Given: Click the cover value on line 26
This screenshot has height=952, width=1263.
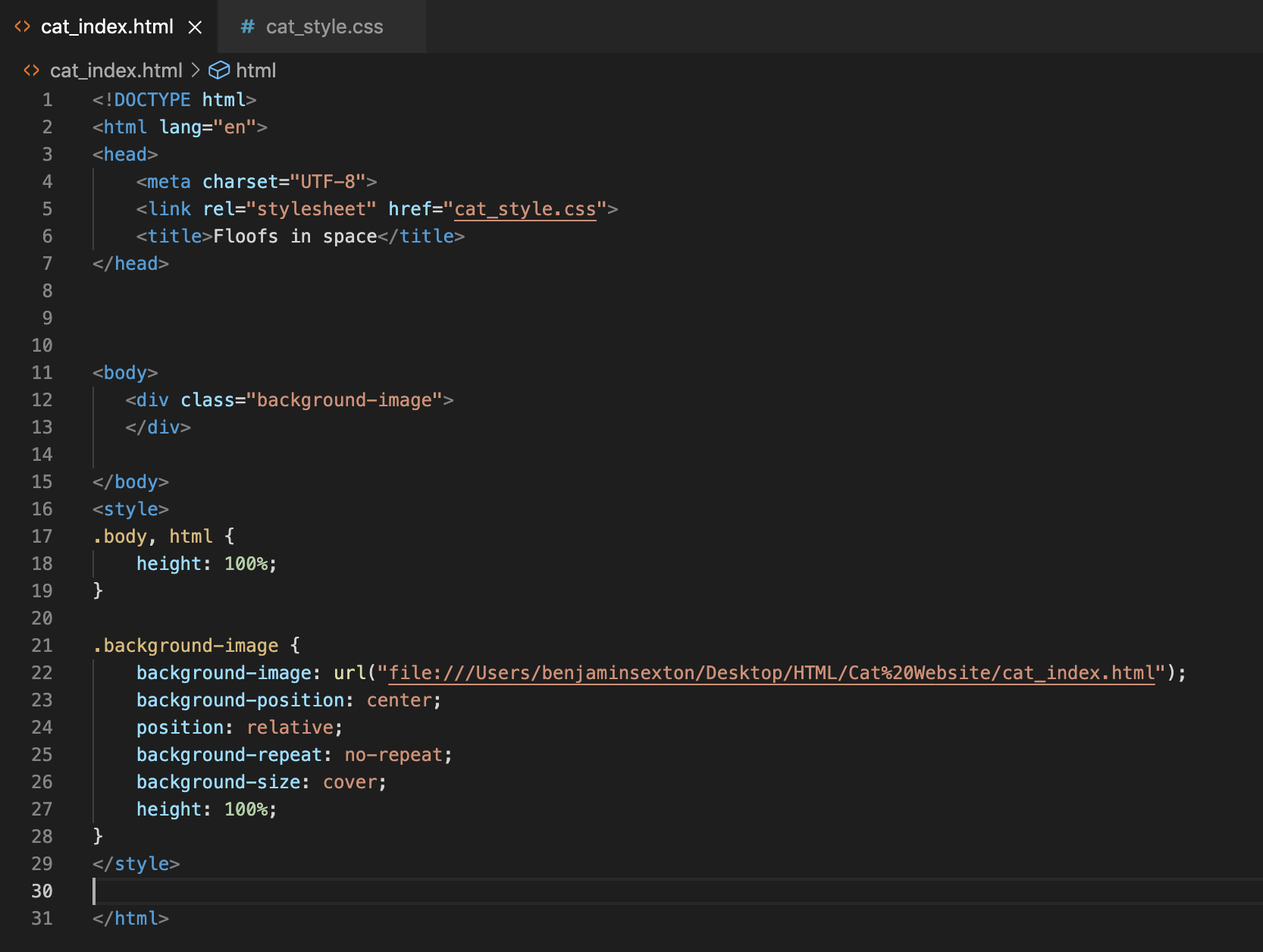Looking at the screenshot, I should point(350,781).
